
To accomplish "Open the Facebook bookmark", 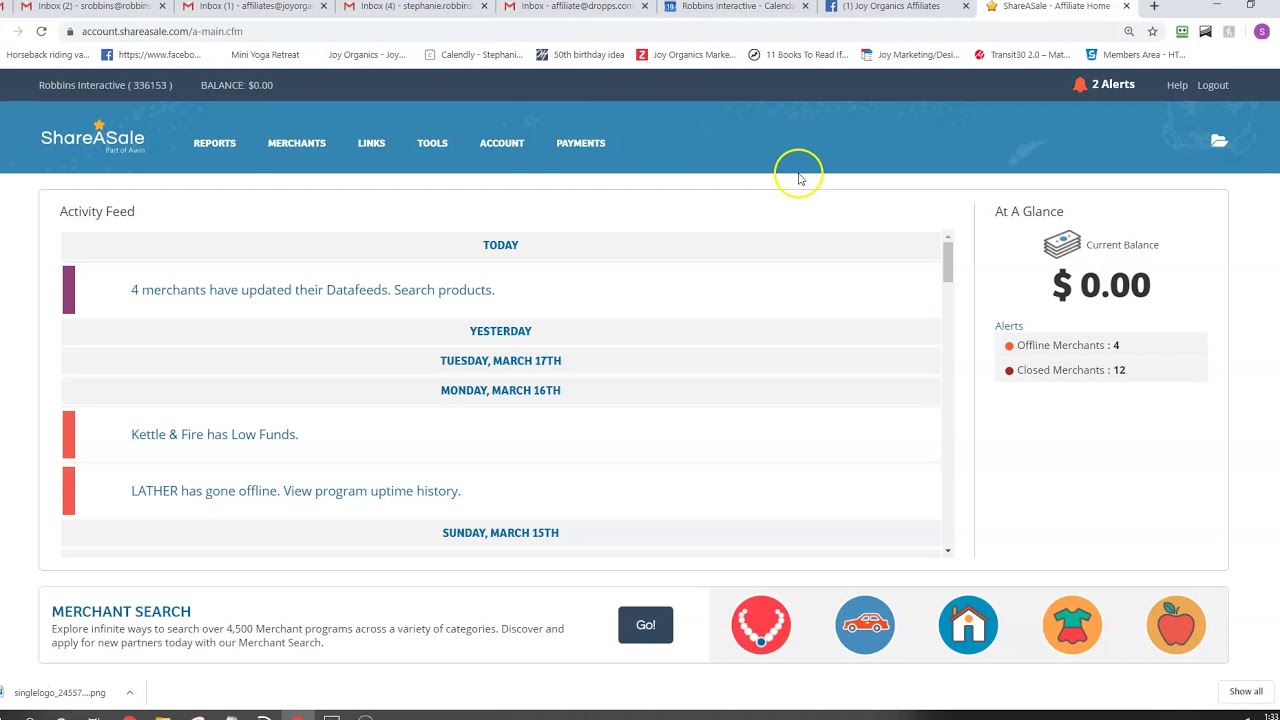I will tap(150, 55).
